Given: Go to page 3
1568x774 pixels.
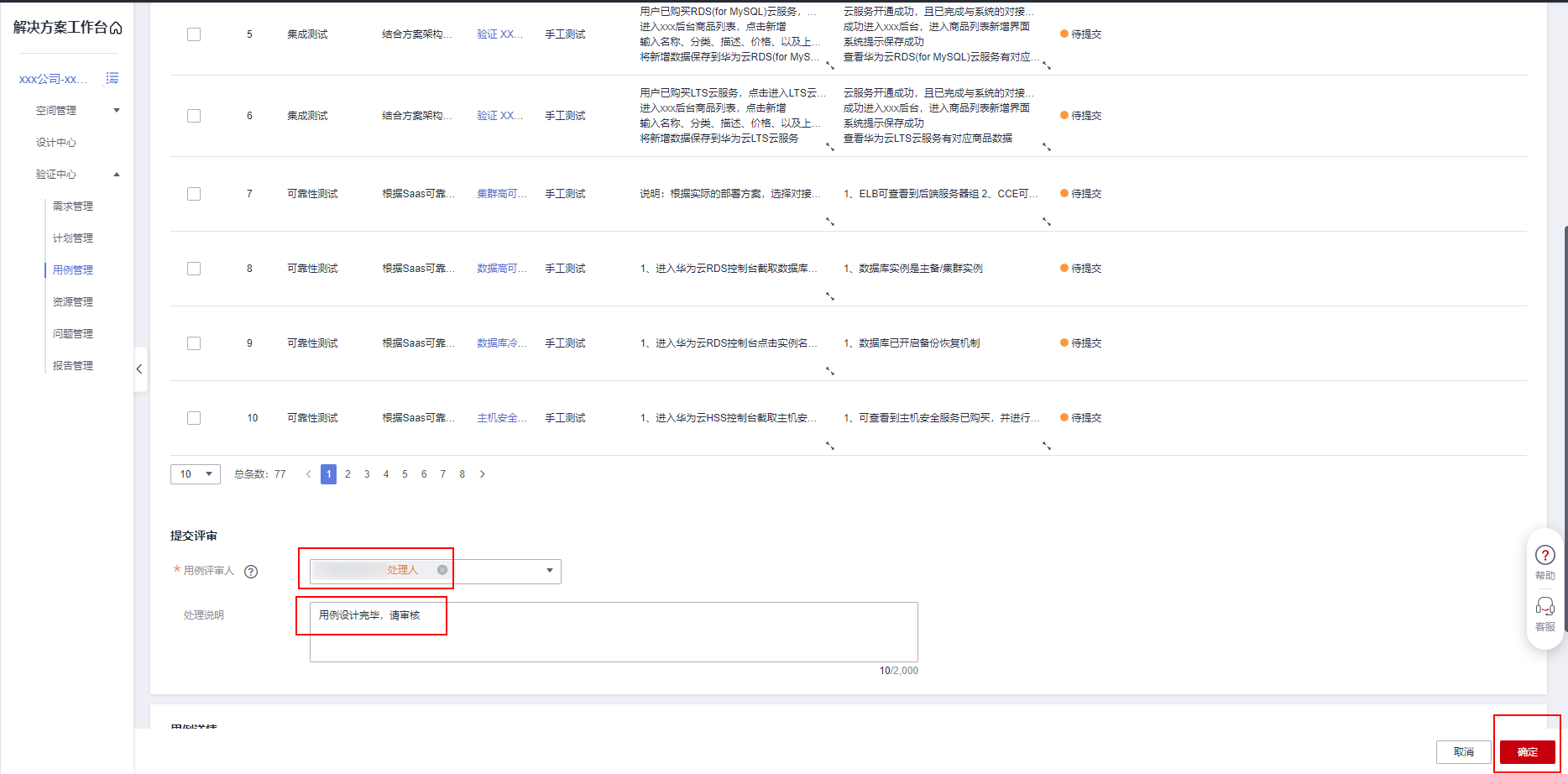Looking at the screenshot, I should (367, 474).
